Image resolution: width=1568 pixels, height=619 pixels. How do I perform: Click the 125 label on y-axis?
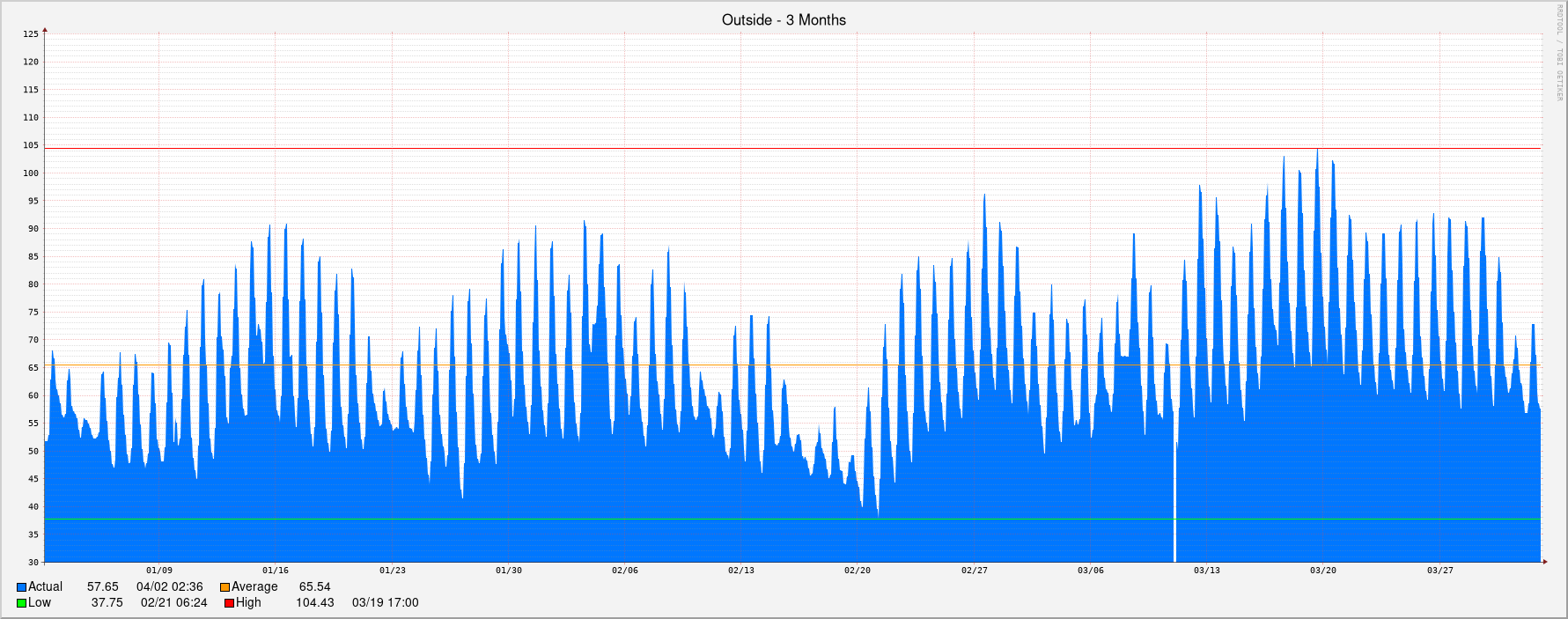click(31, 34)
